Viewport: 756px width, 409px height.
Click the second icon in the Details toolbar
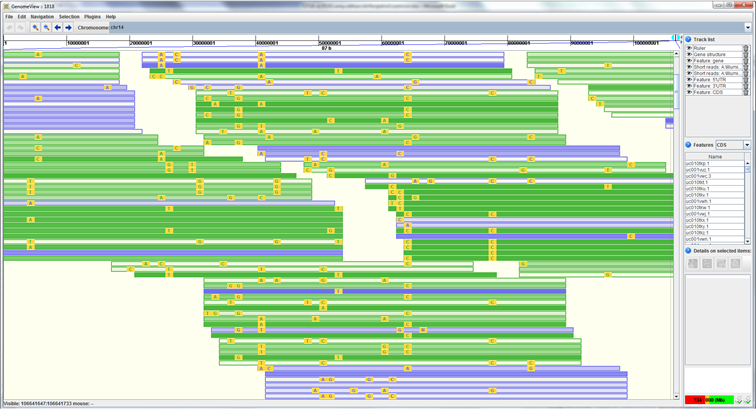click(x=707, y=263)
